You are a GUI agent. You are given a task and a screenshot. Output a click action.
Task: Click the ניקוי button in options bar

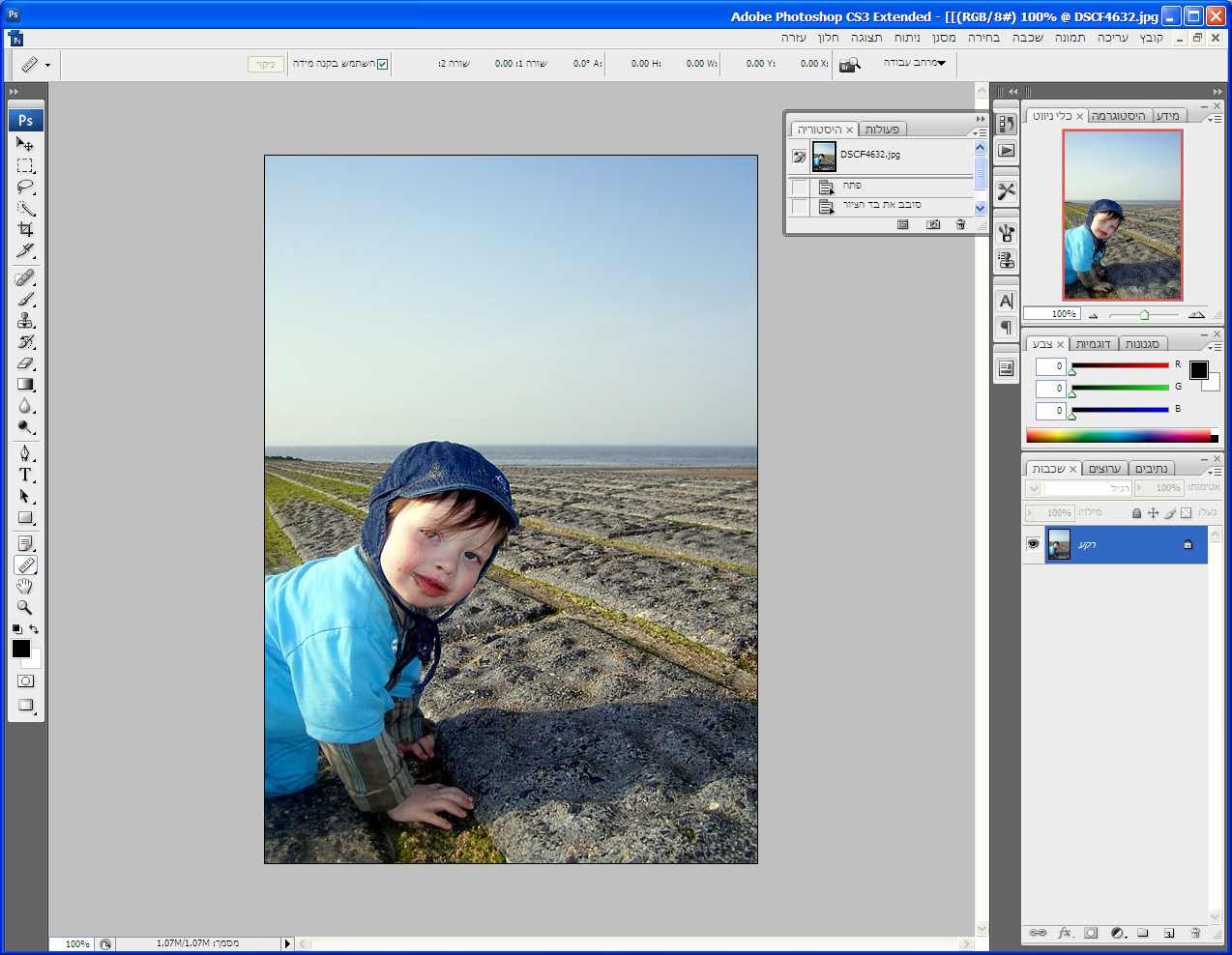tap(265, 64)
